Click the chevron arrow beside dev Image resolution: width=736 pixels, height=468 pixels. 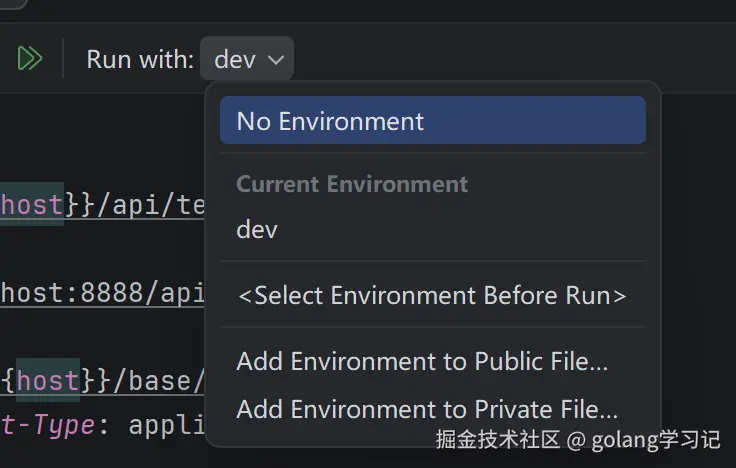277,60
